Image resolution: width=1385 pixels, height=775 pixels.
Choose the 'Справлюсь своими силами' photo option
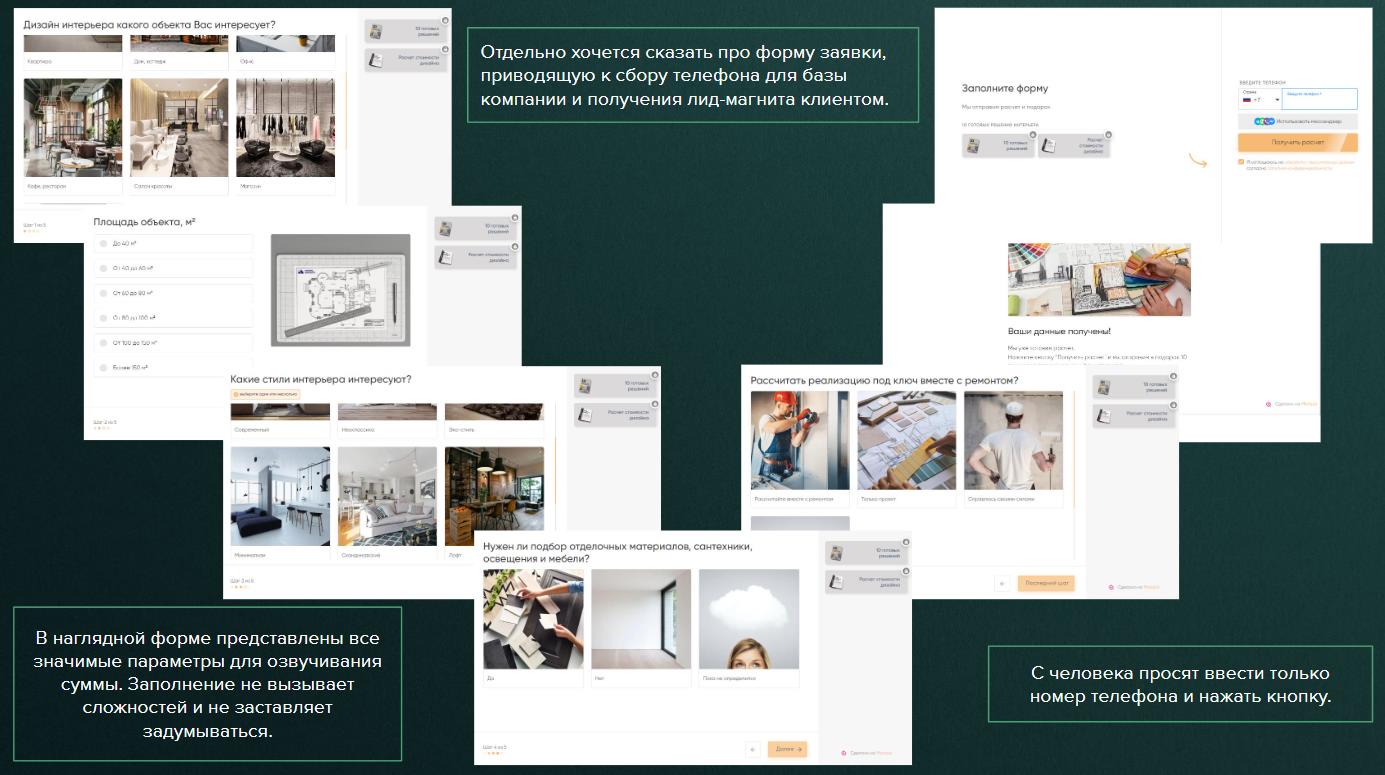[x=1014, y=440]
